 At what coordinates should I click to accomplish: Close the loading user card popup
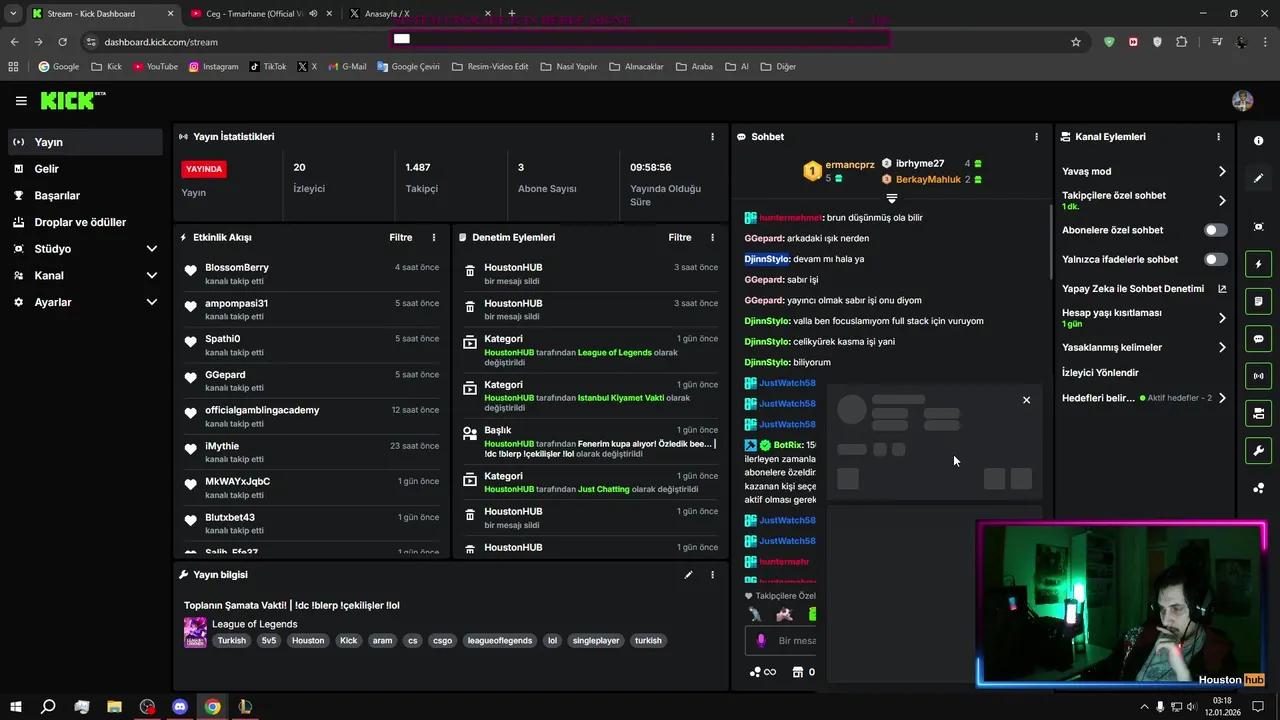coord(1026,400)
